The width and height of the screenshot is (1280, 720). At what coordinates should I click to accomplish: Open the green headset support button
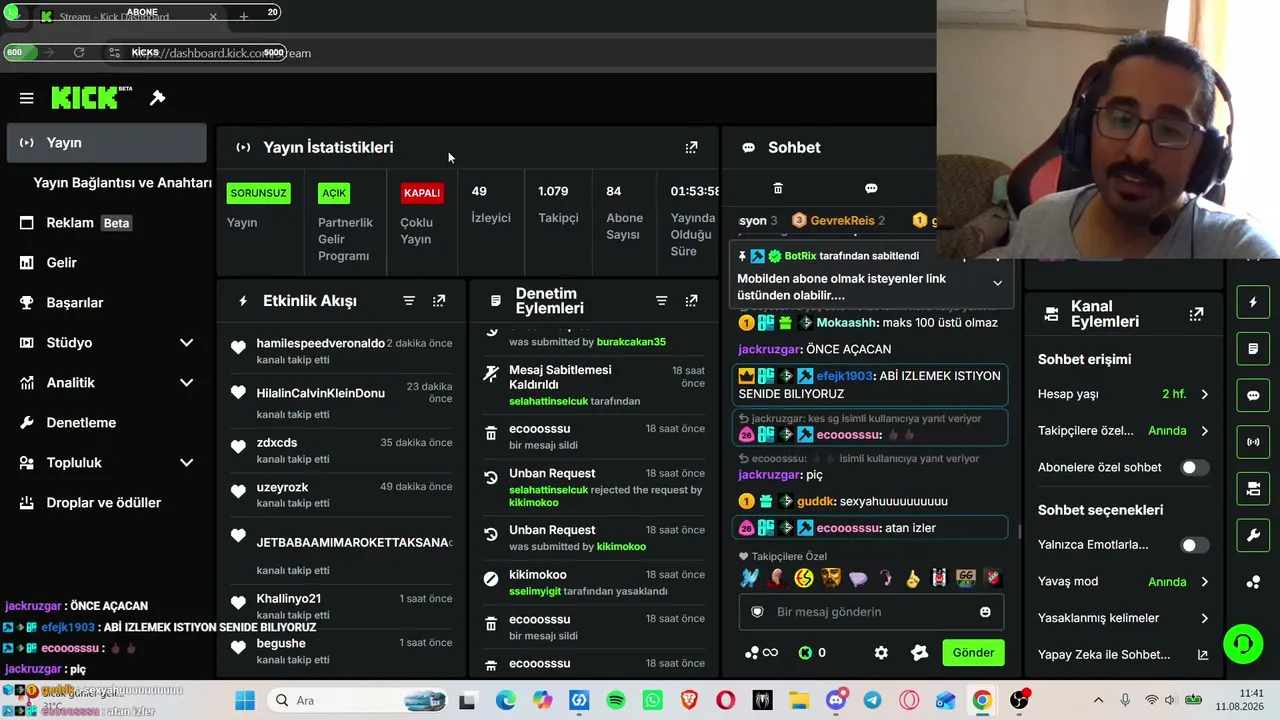click(1243, 643)
